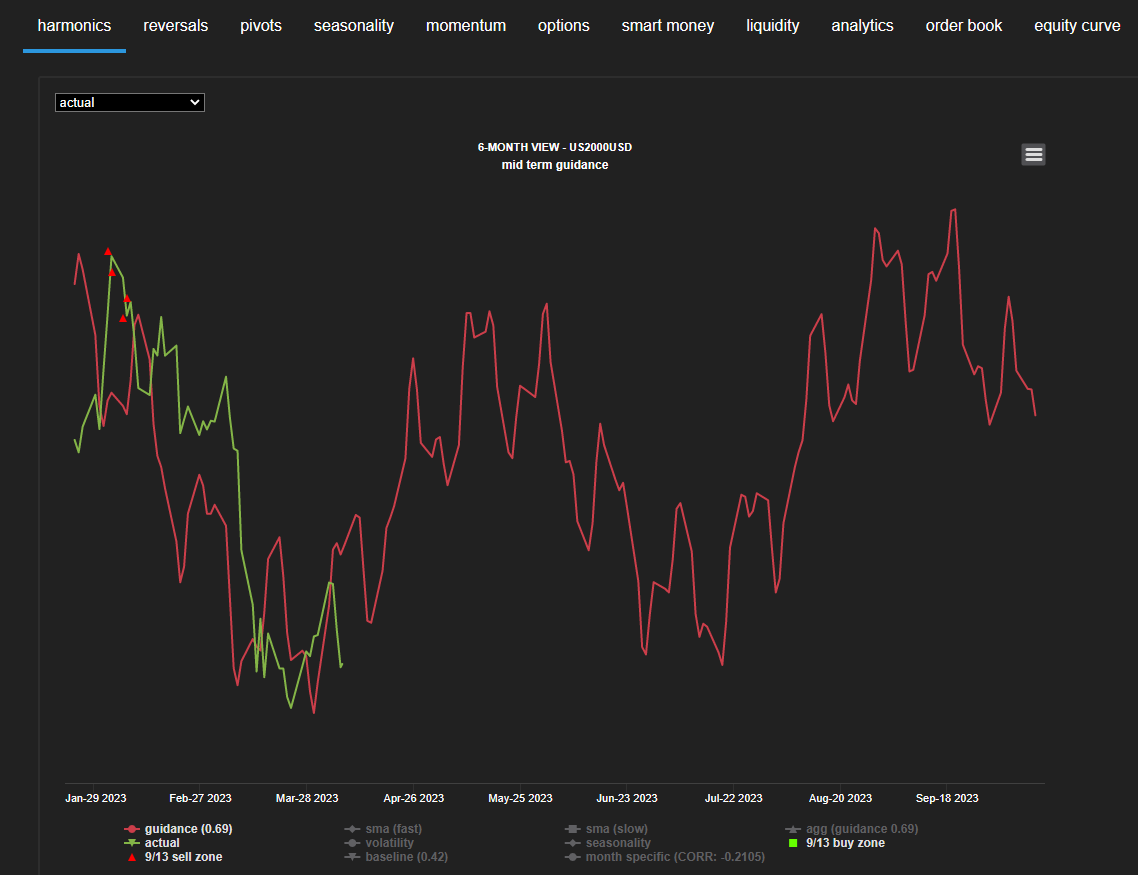1138x875 pixels.
Task: Open the options tab
Action: tap(564, 26)
